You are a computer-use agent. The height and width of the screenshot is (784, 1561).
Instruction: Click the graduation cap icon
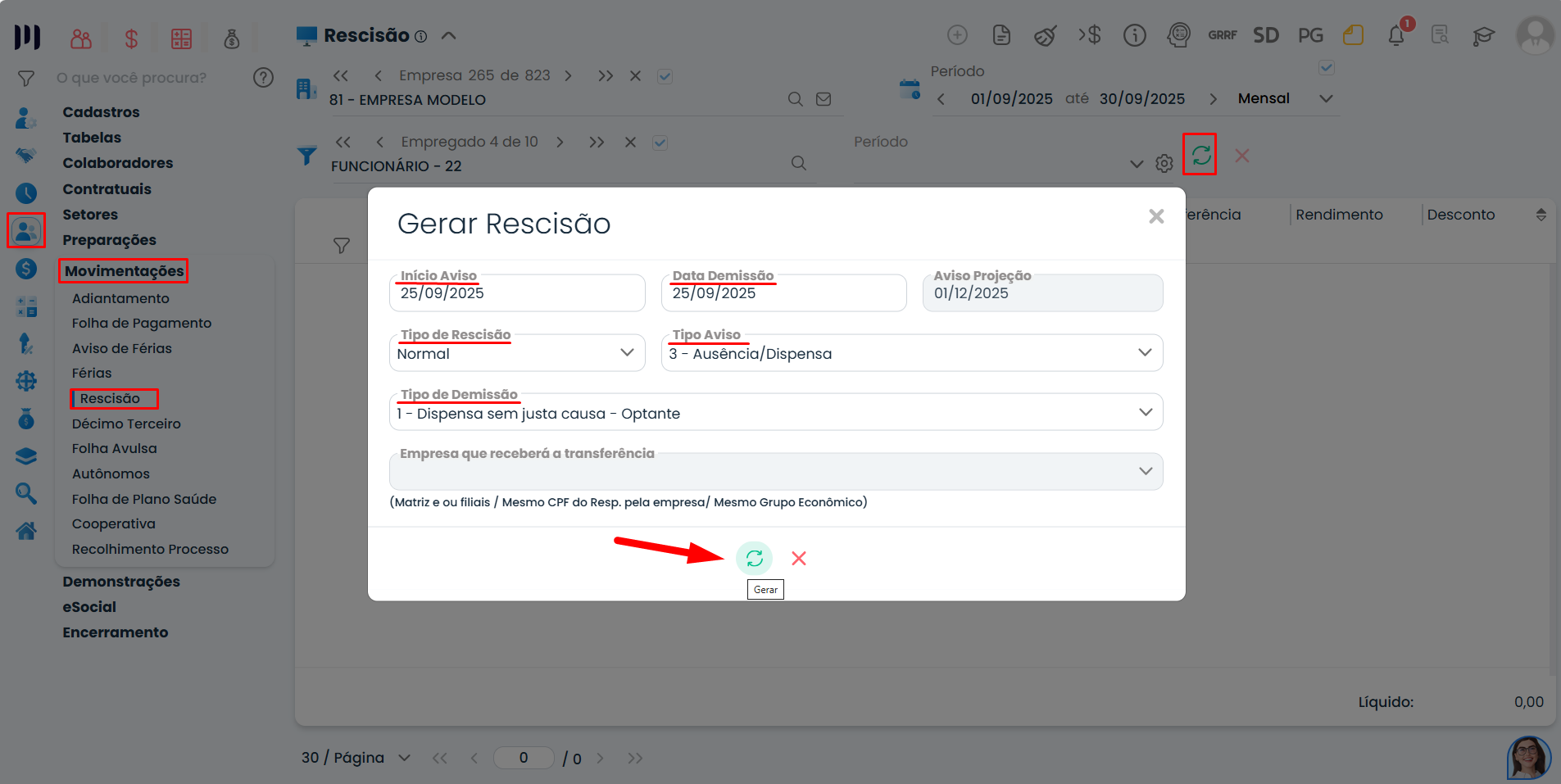tap(1484, 35)
